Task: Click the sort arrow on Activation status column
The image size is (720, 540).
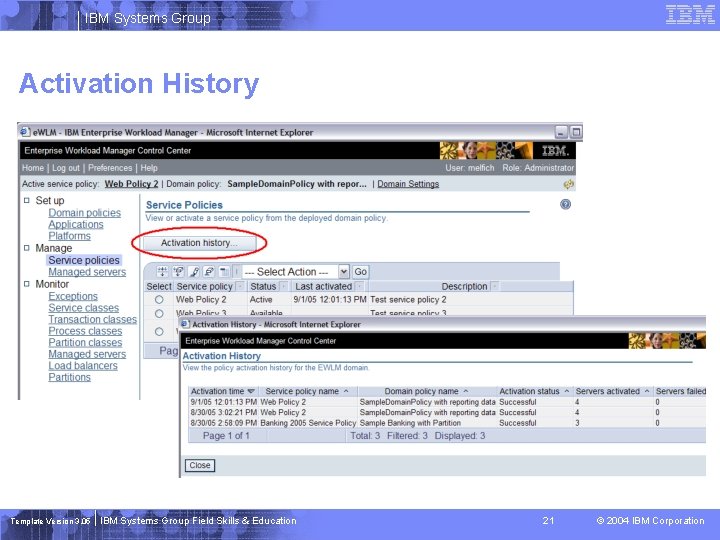Action: point(567,391)
